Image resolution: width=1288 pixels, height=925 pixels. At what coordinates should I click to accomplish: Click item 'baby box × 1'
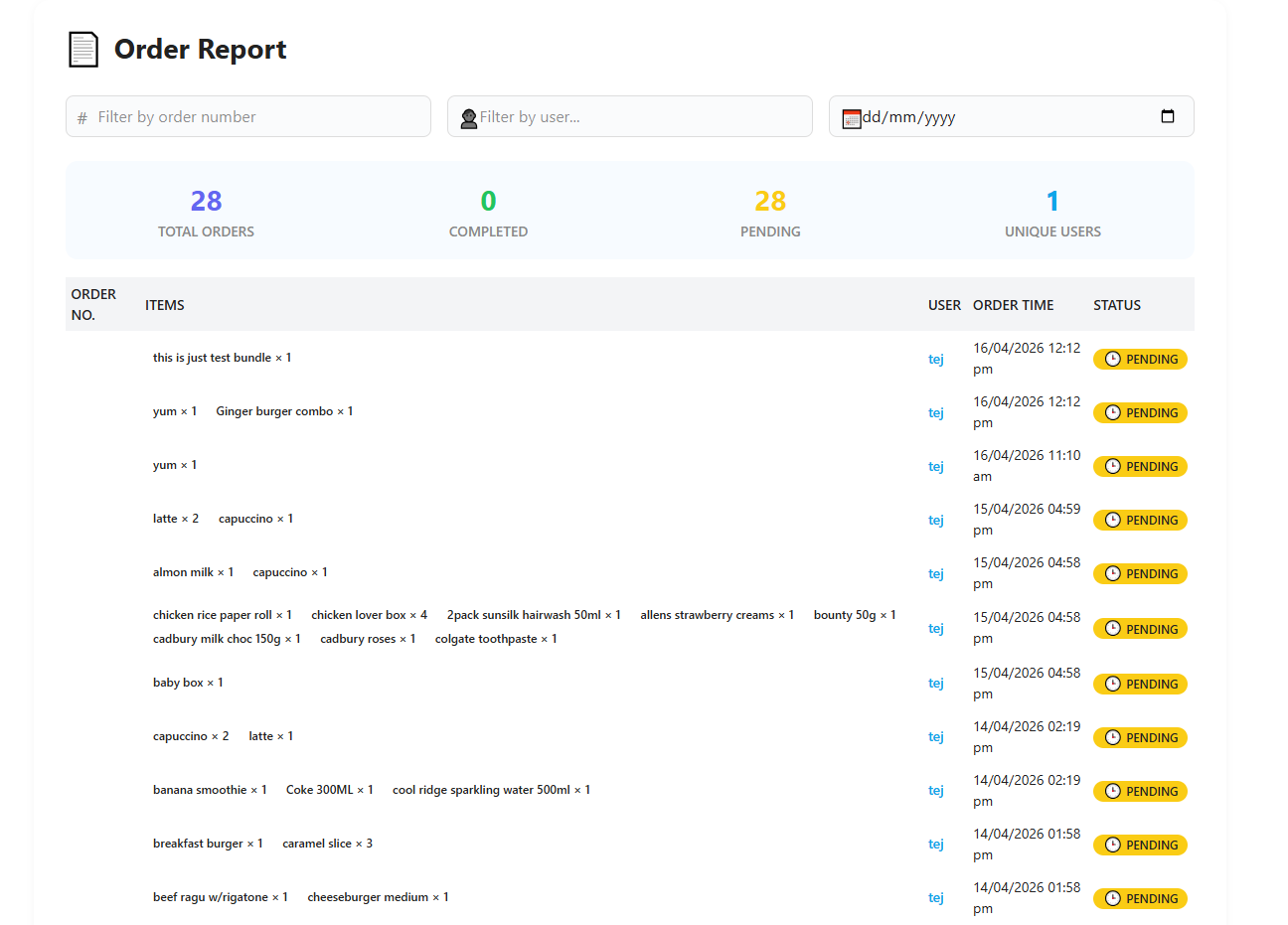[x=188, y=683]
